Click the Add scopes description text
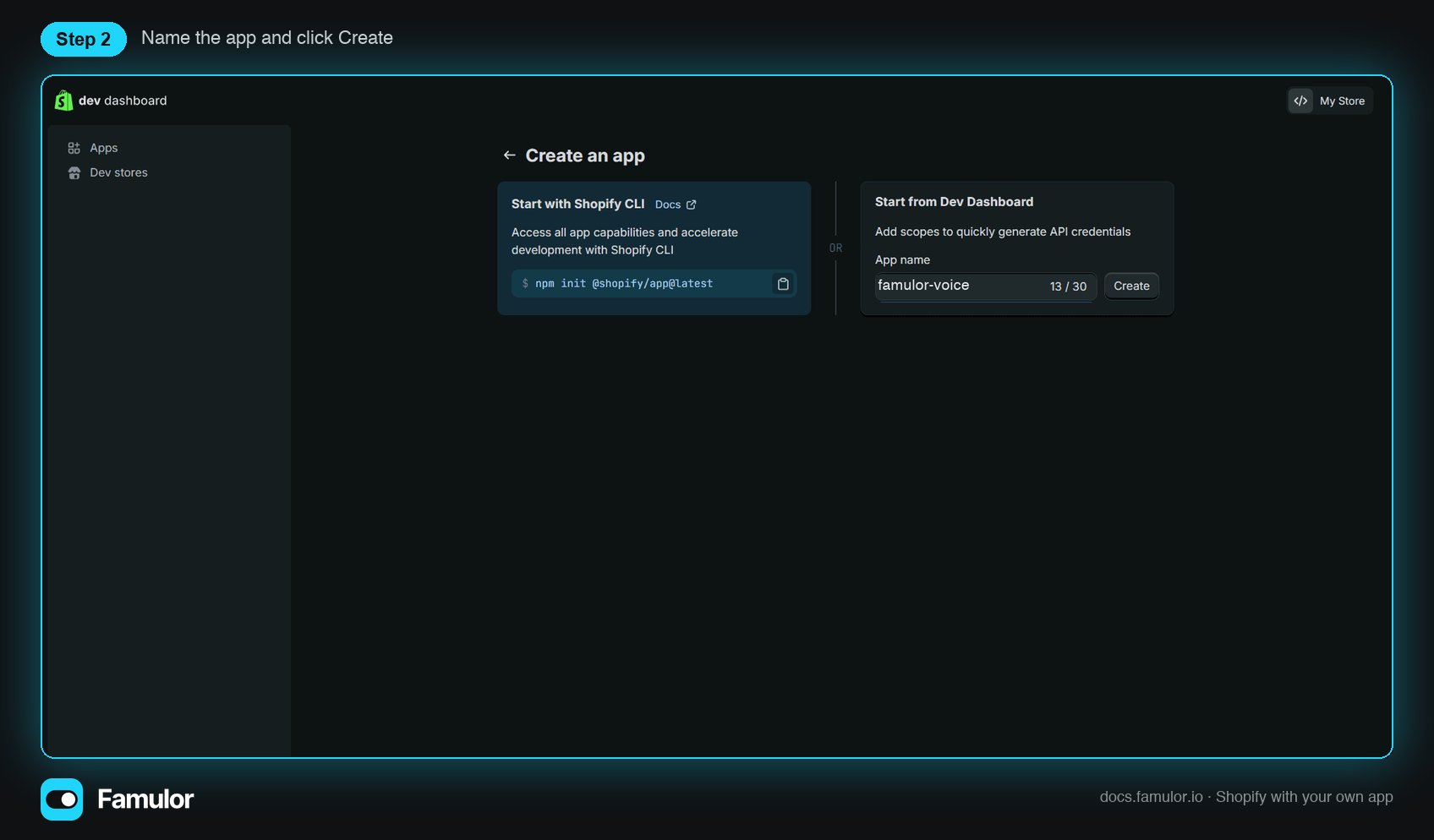Image resolution: width=1434 pixels, height=840 pixels. 1003,232
